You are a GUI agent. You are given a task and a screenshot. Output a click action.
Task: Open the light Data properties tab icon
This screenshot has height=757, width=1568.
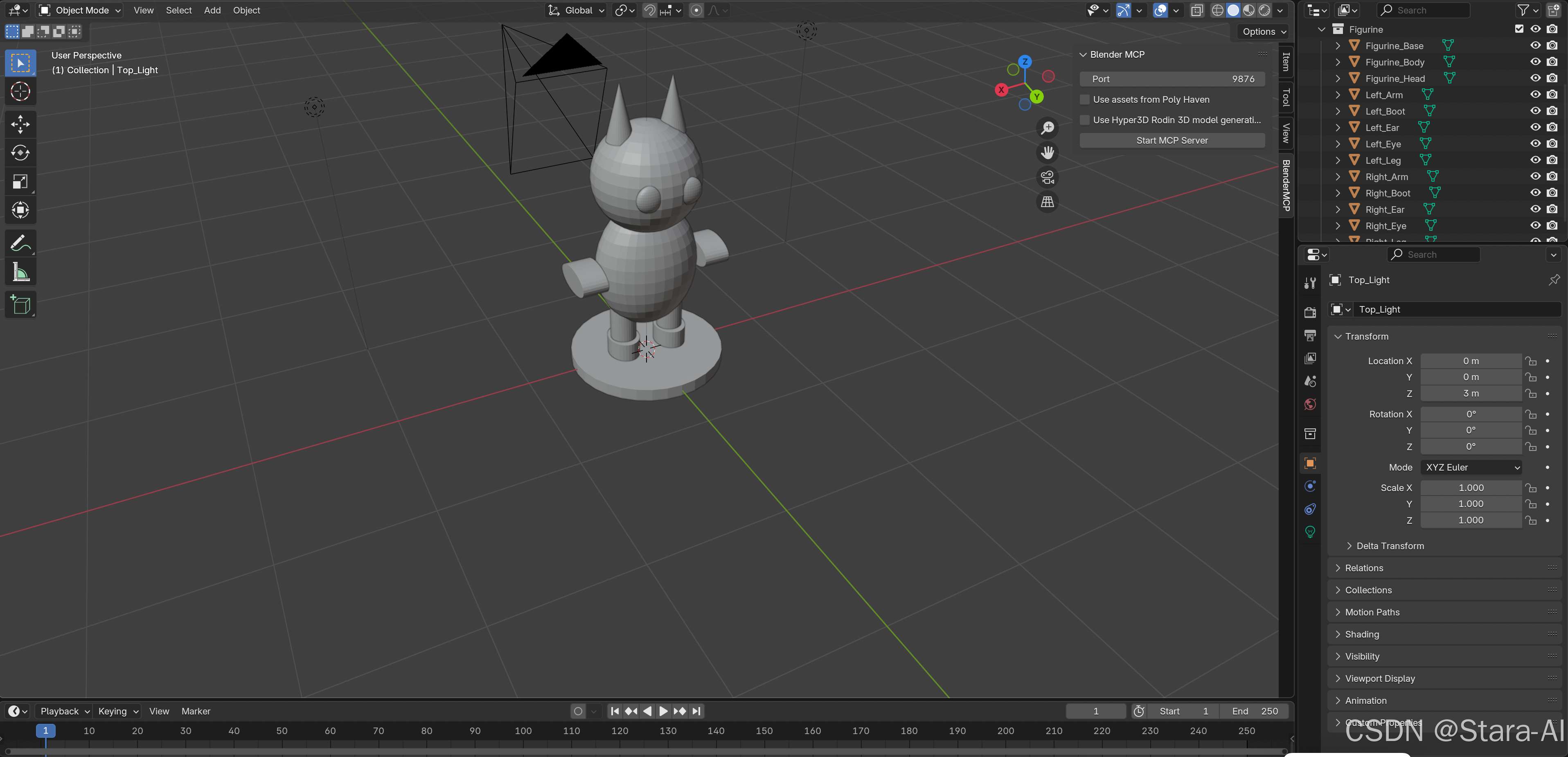[1311, 532]
